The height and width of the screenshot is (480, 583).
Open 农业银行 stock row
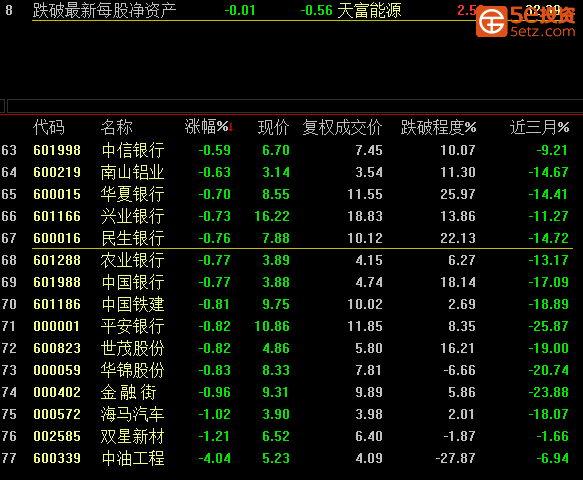click(x=292, y=260)
